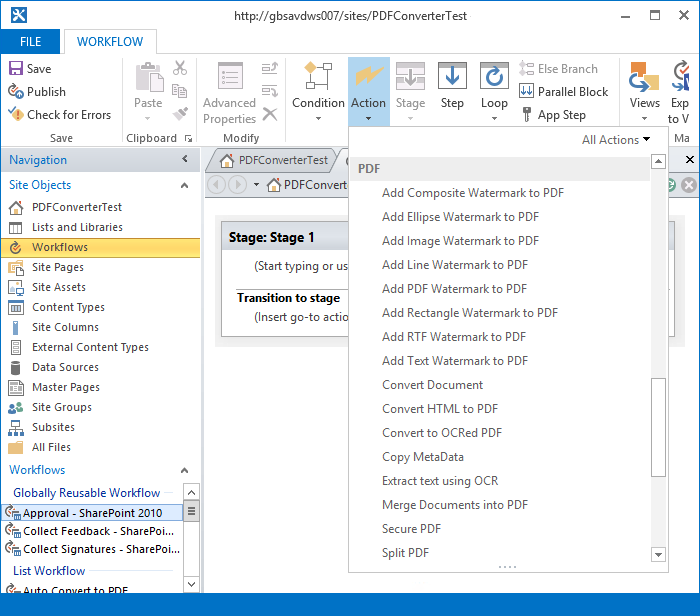Choose Convert HTML to PDF action

pyautogui.click(x=440, y=409)
